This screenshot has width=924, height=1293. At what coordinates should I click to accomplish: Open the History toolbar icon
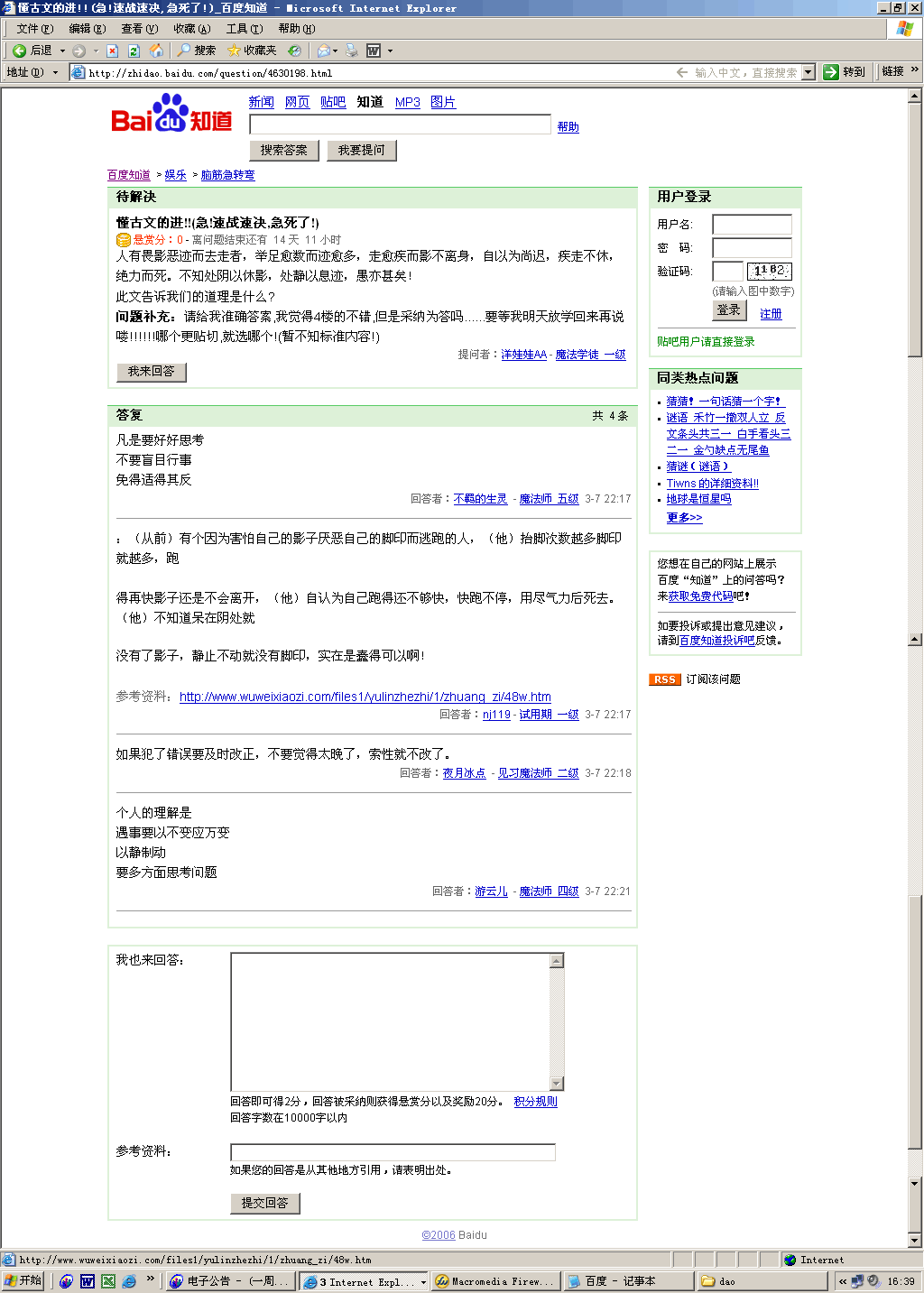pyautogui.click(x=294, y=51)
